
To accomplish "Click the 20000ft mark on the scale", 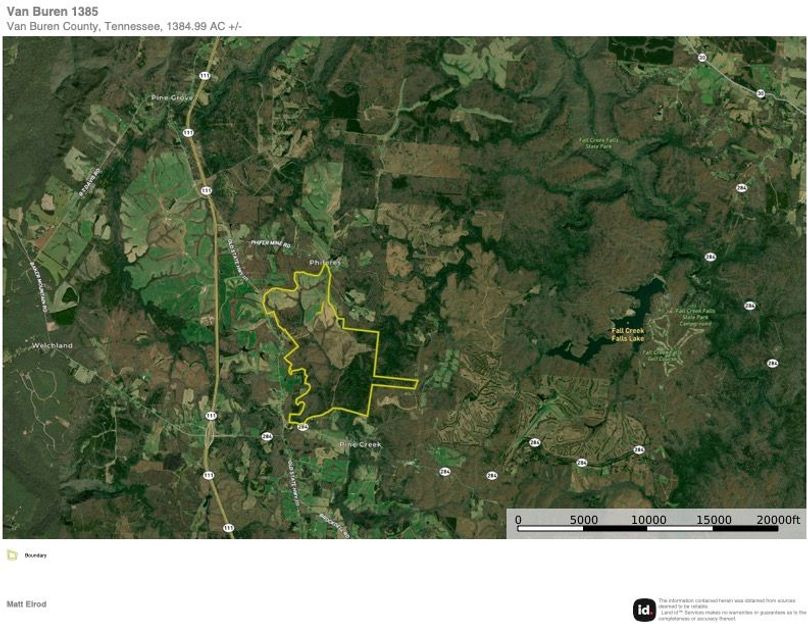I will click(x=778, y=520).
